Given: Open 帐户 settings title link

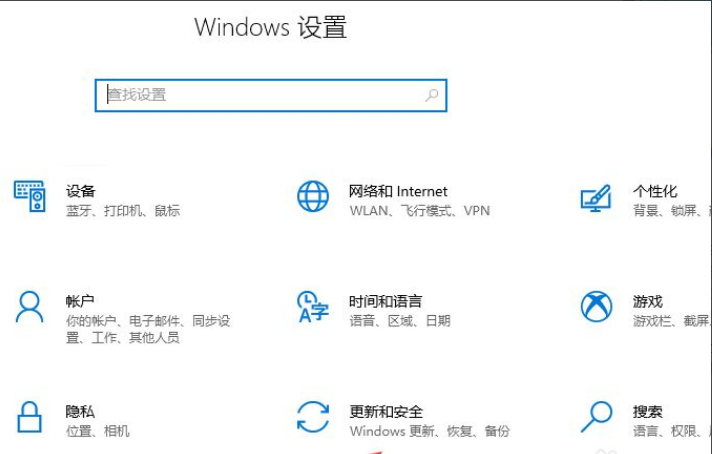Looking at the screenshot, I should tap(80, 301).
